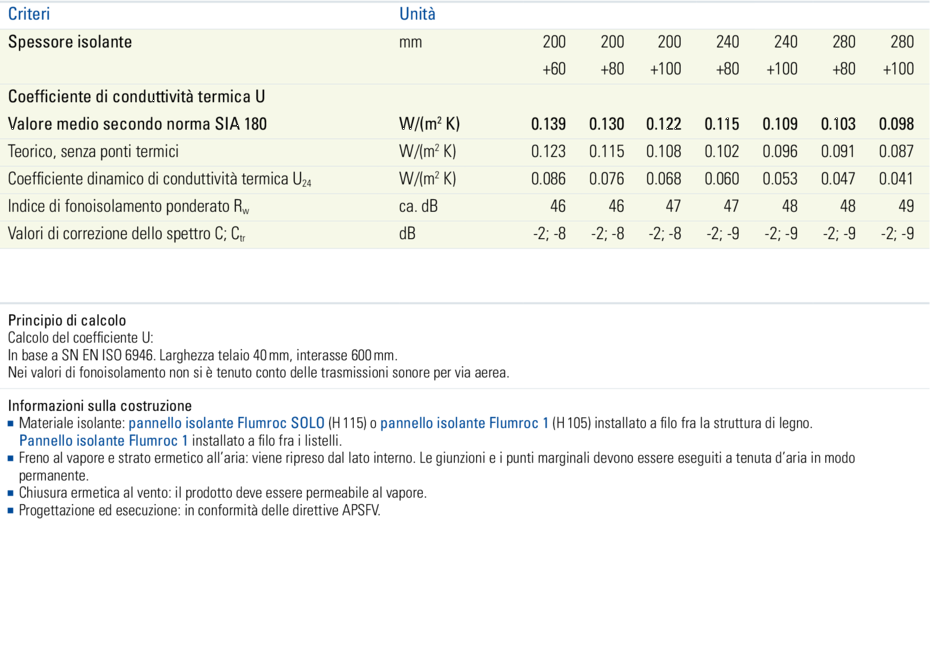The height and width of the screenshot is (670, 934).
Task: Click the +60 thickness value
Action: coord(553,69)
